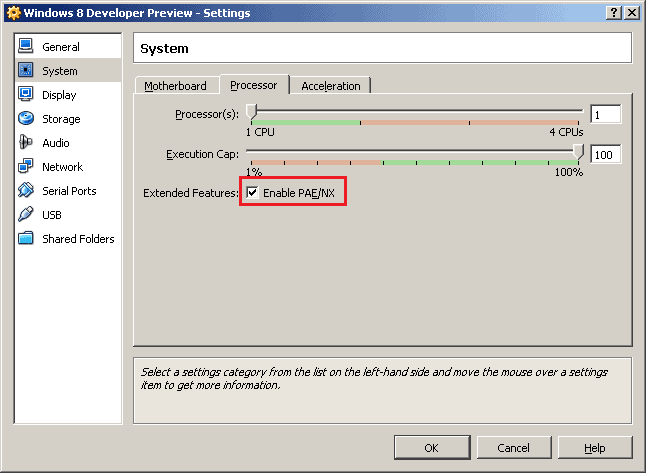Click the System chip icon
Viewport: 646px width, 473px height.
point(26,70)
